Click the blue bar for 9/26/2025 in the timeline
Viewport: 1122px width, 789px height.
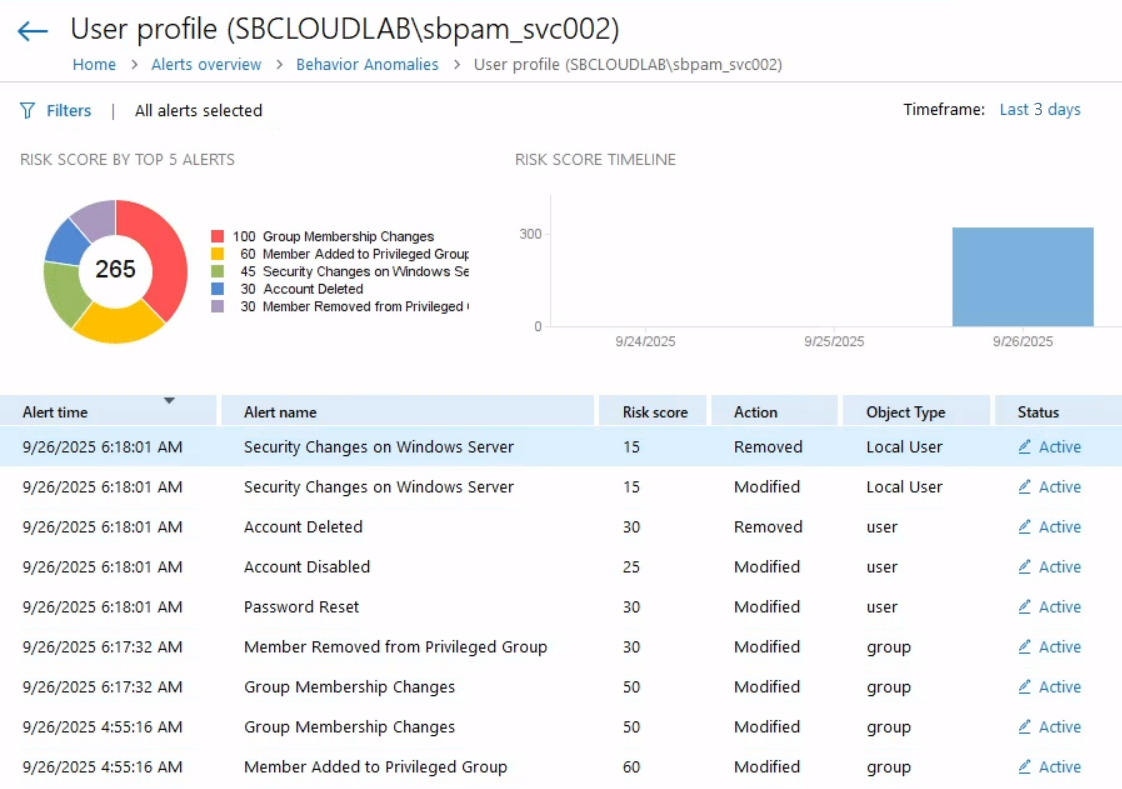1023,275
